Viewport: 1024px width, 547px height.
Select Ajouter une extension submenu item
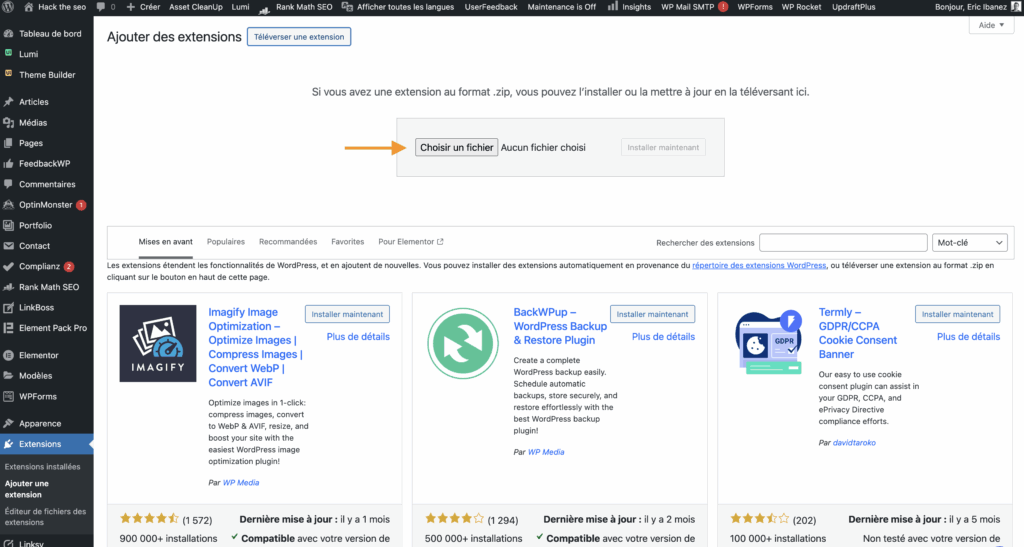coord(27,489)
